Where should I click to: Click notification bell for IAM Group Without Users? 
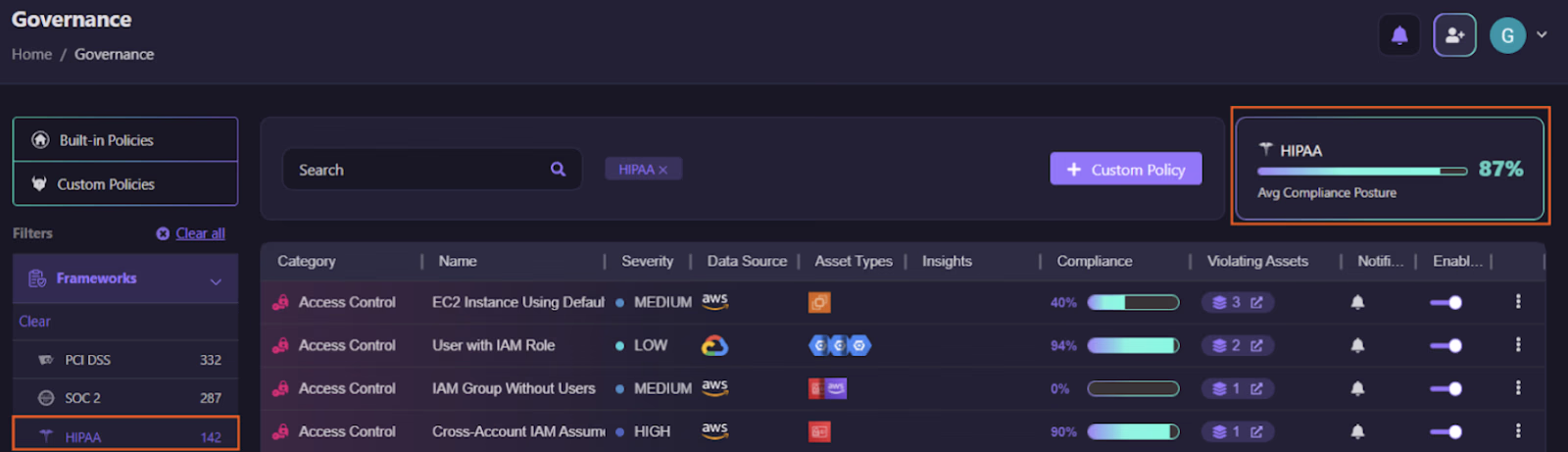(1357, 388)
